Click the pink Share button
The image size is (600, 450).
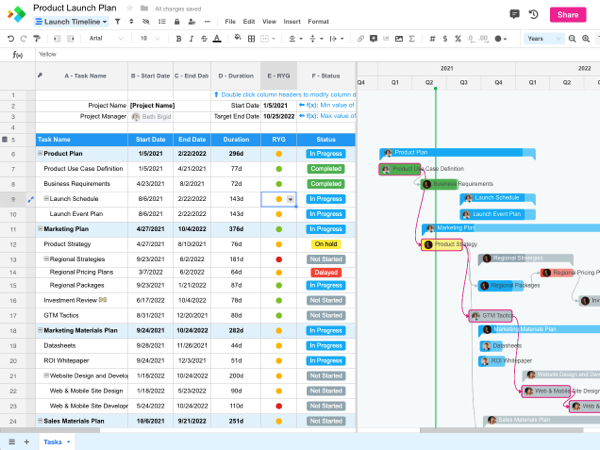567,14
